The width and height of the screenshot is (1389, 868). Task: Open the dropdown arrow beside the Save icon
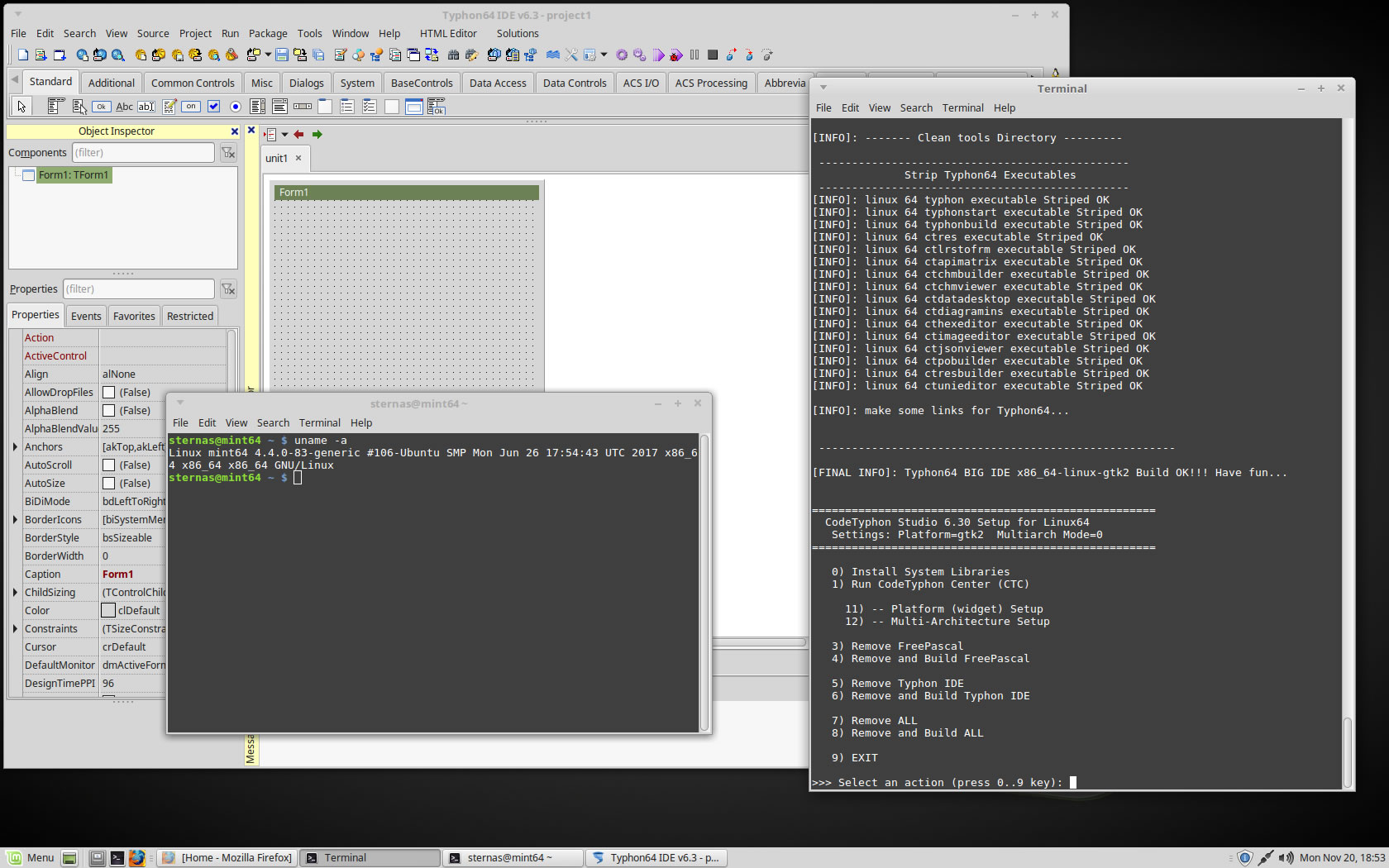pos(268,55)
